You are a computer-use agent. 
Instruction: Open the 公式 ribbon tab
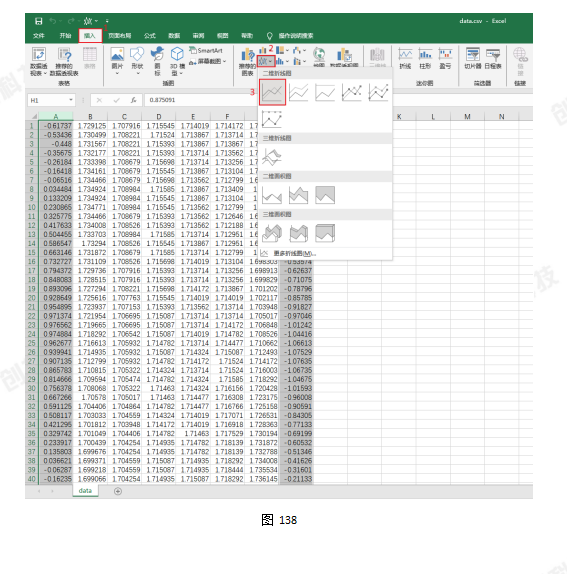pos(150,36)
